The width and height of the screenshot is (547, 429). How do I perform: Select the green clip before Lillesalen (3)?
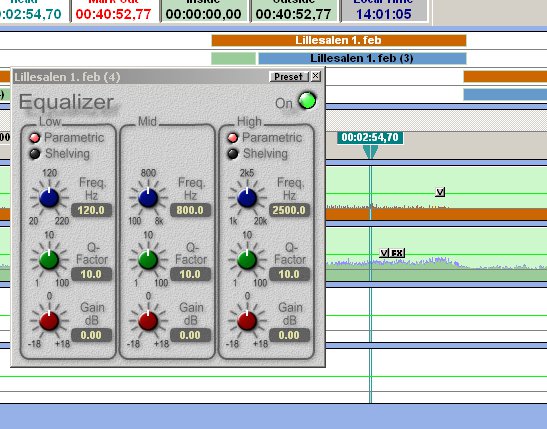(x=233, y=58)
